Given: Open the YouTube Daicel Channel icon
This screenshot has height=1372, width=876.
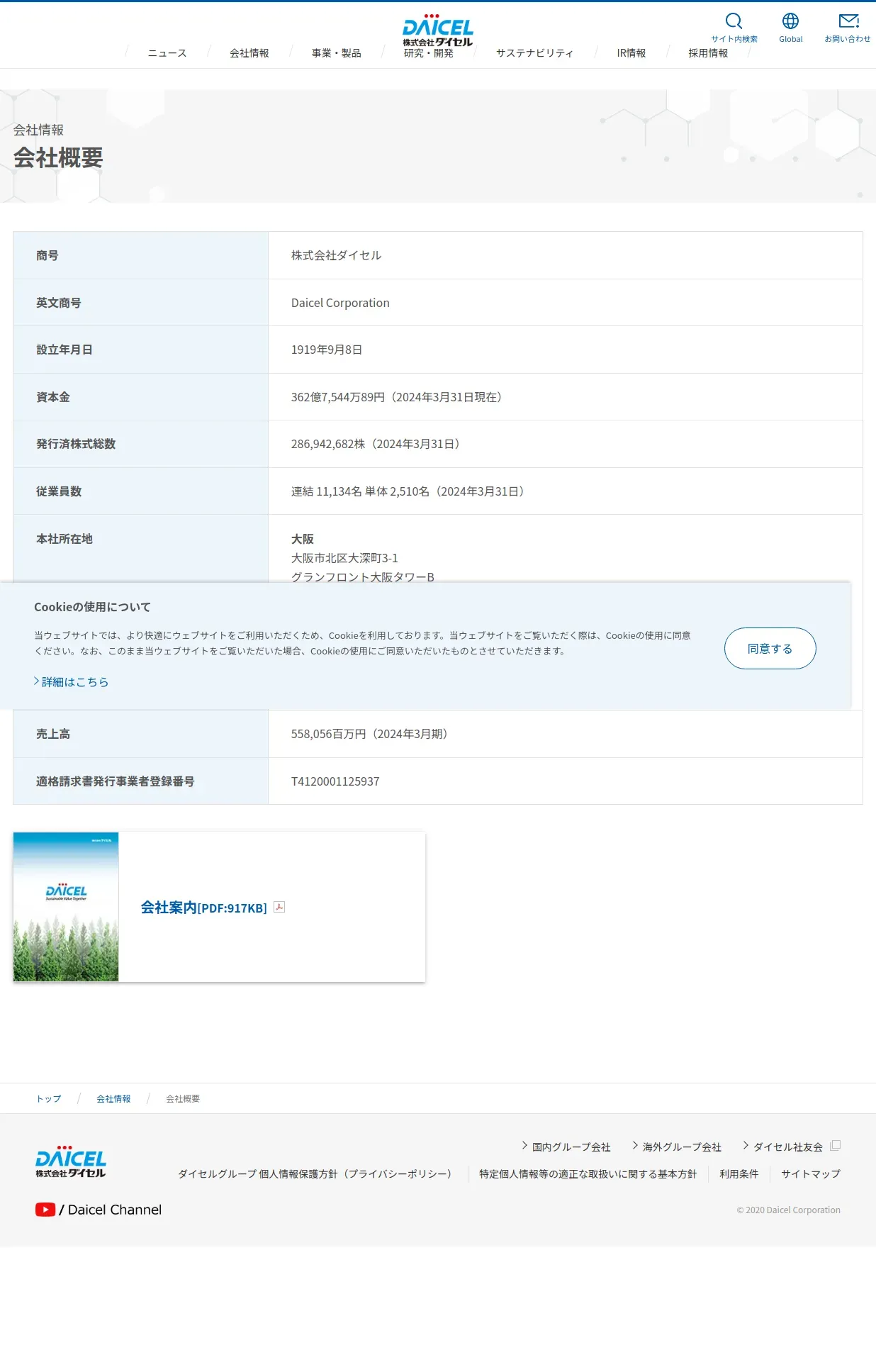Looking at the screenshot, I should tap(45, 1210).
